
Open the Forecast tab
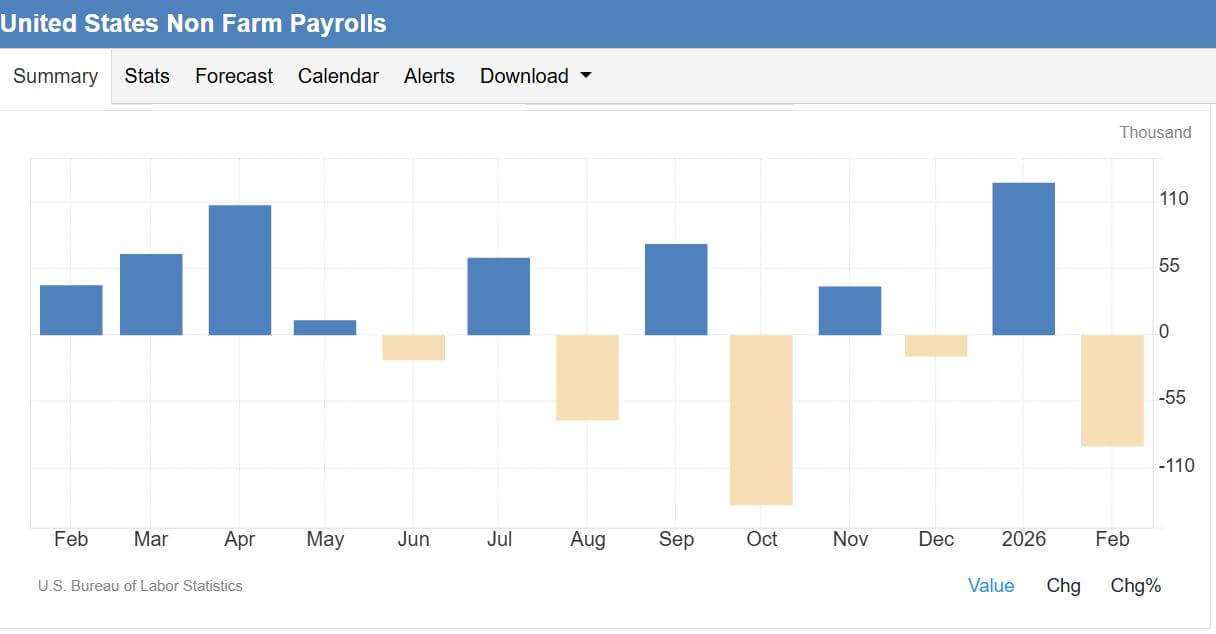(234, 77)
